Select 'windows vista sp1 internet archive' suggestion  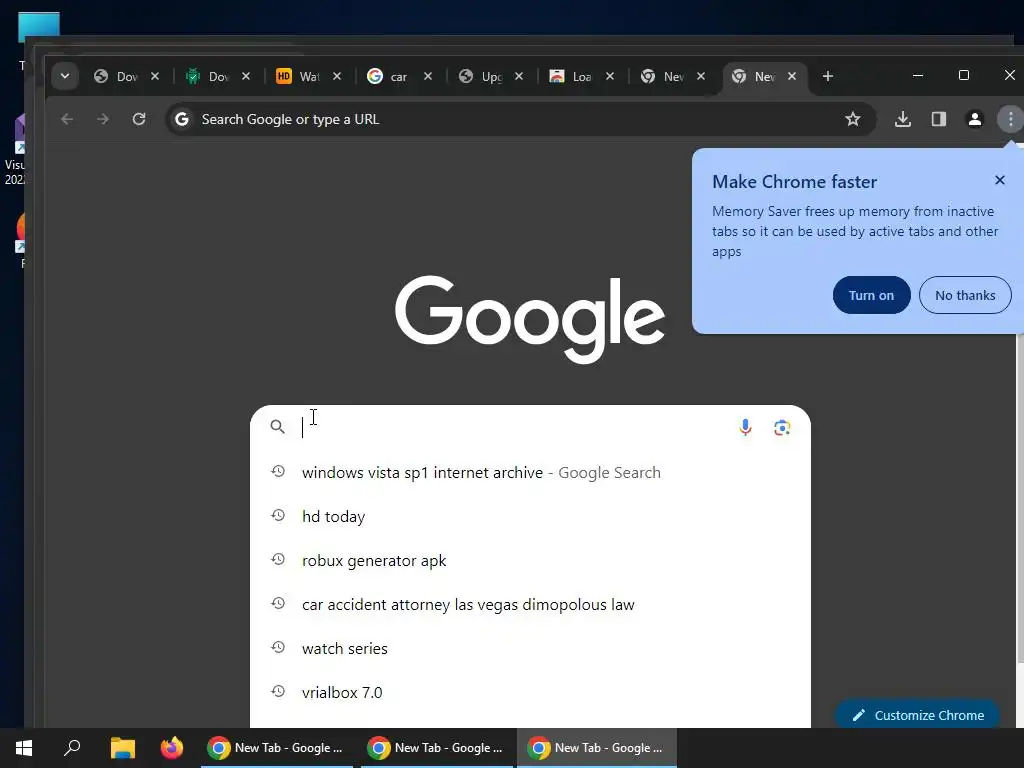point(530,472)
